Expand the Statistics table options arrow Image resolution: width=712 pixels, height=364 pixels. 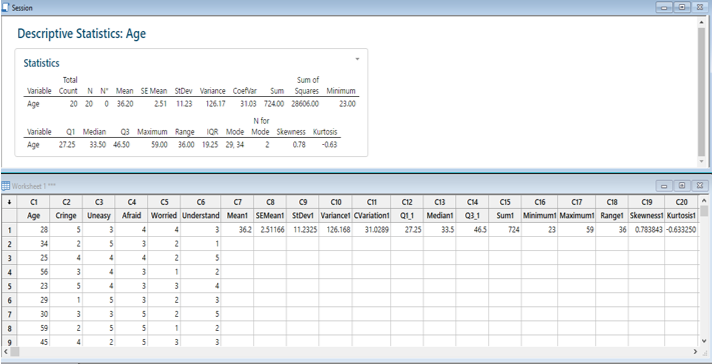pyautogui.click(x=357, y=59)
